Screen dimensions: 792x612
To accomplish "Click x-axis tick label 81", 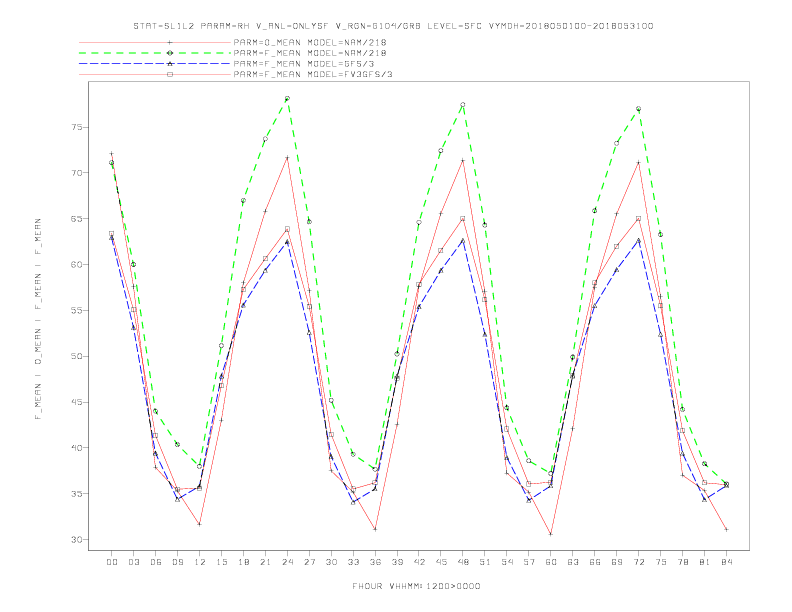I will pos(704,562).
